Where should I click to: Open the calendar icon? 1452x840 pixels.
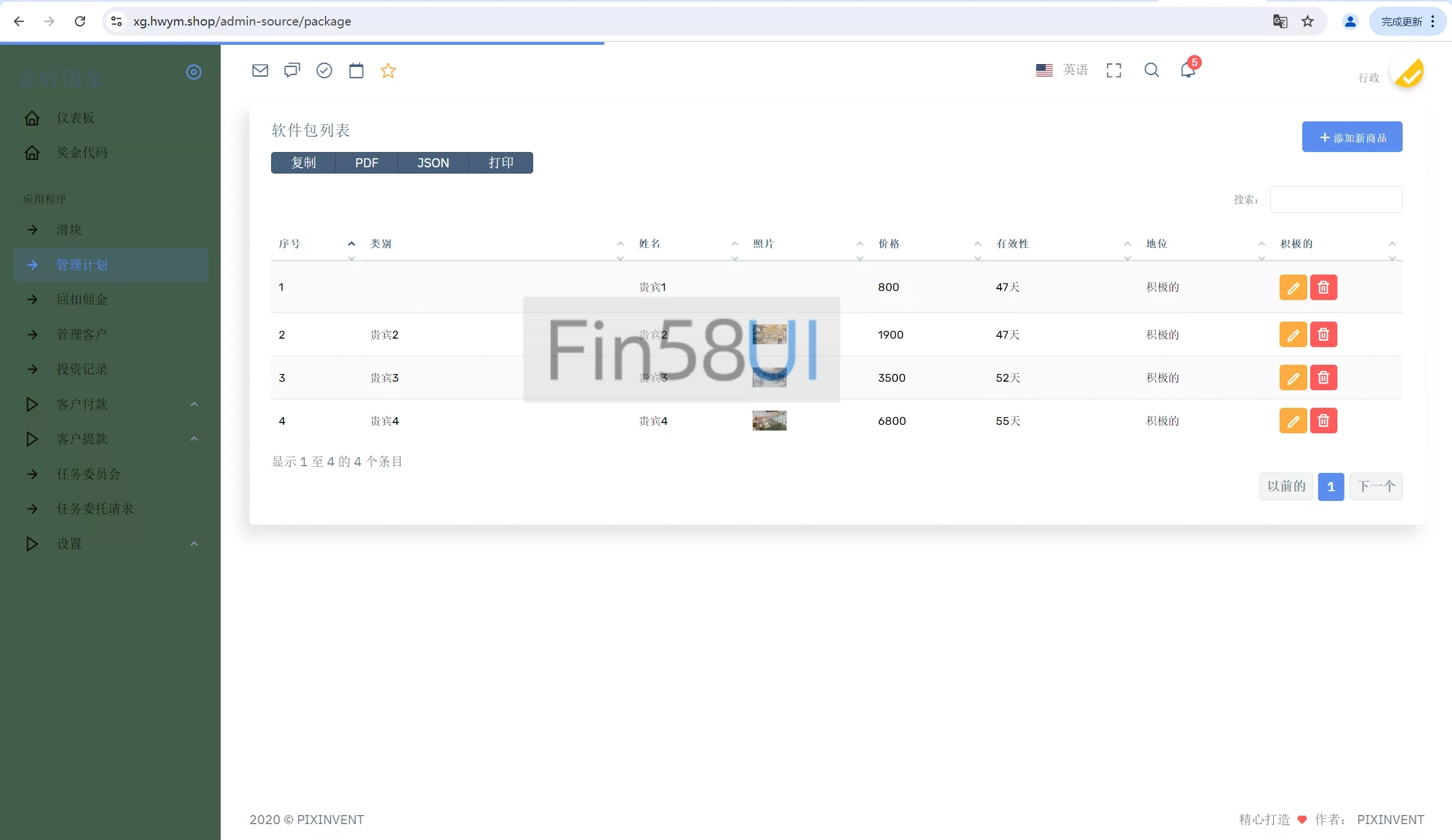356,70
